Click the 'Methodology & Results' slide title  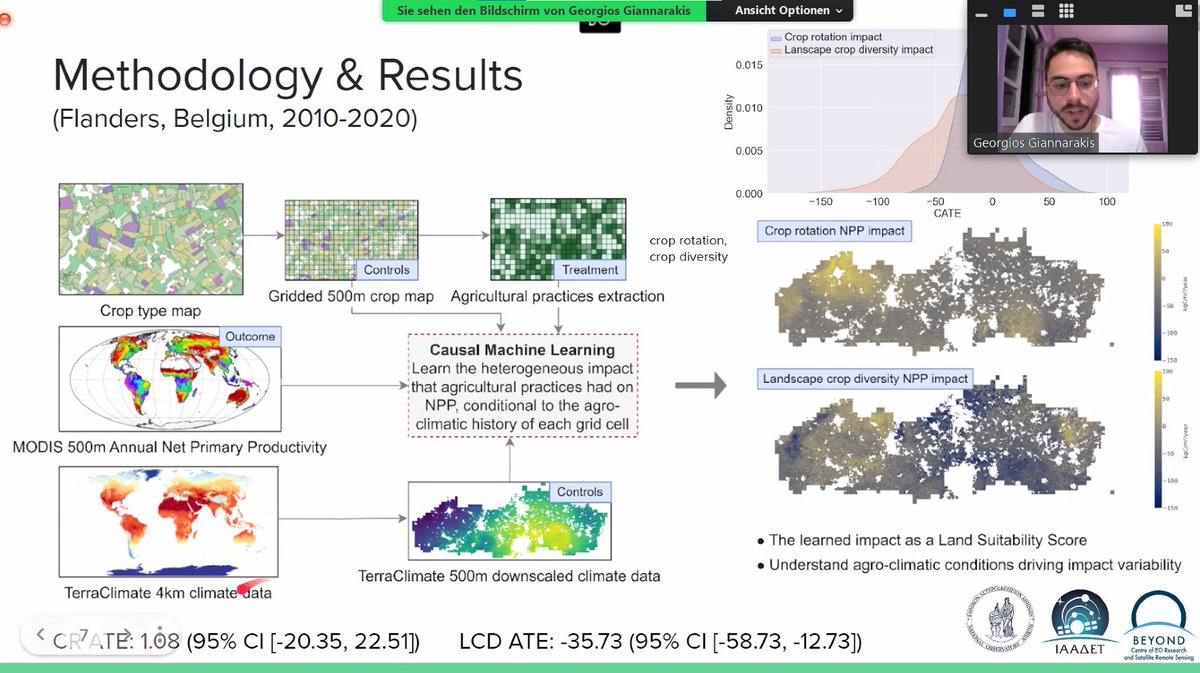pos(287,76)
